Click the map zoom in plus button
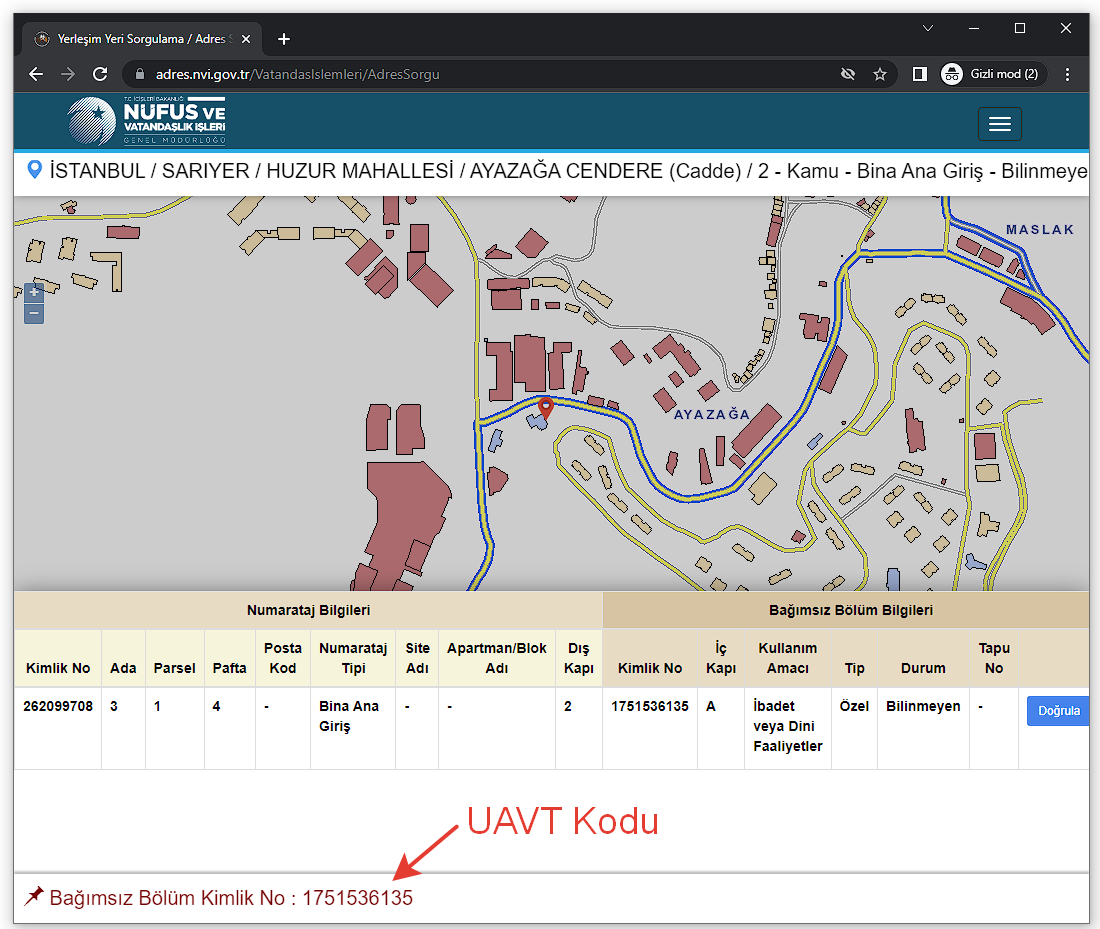The height and width of the screenshot is (929, 1100). (34, 292)
